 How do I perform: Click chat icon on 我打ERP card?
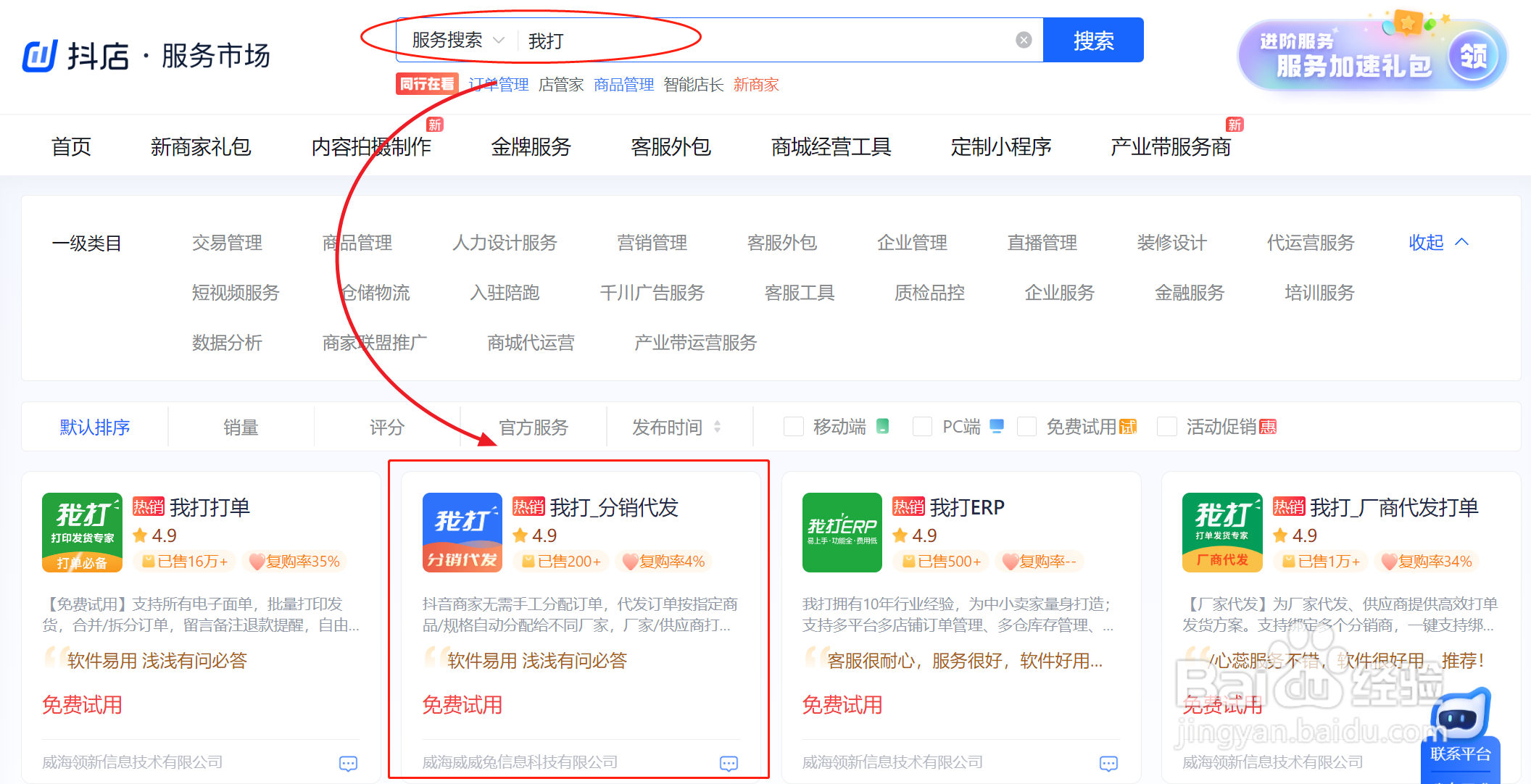click(x=1108, y=763)
